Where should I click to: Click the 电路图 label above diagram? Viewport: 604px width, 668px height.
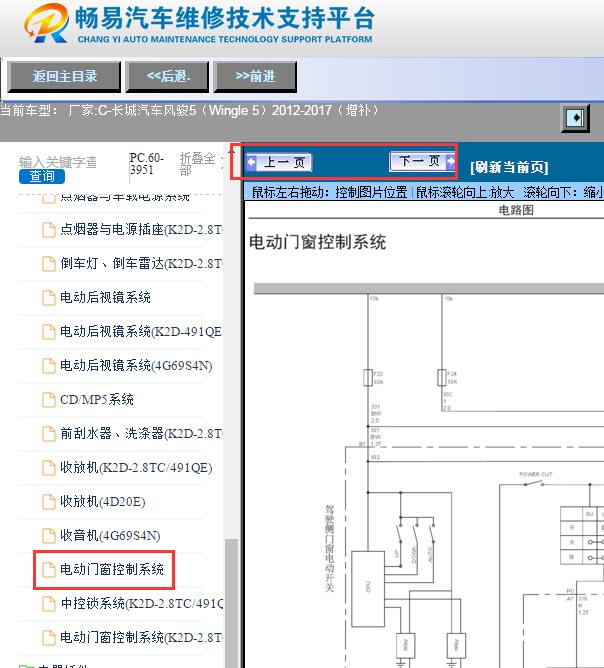pos(516,210)
